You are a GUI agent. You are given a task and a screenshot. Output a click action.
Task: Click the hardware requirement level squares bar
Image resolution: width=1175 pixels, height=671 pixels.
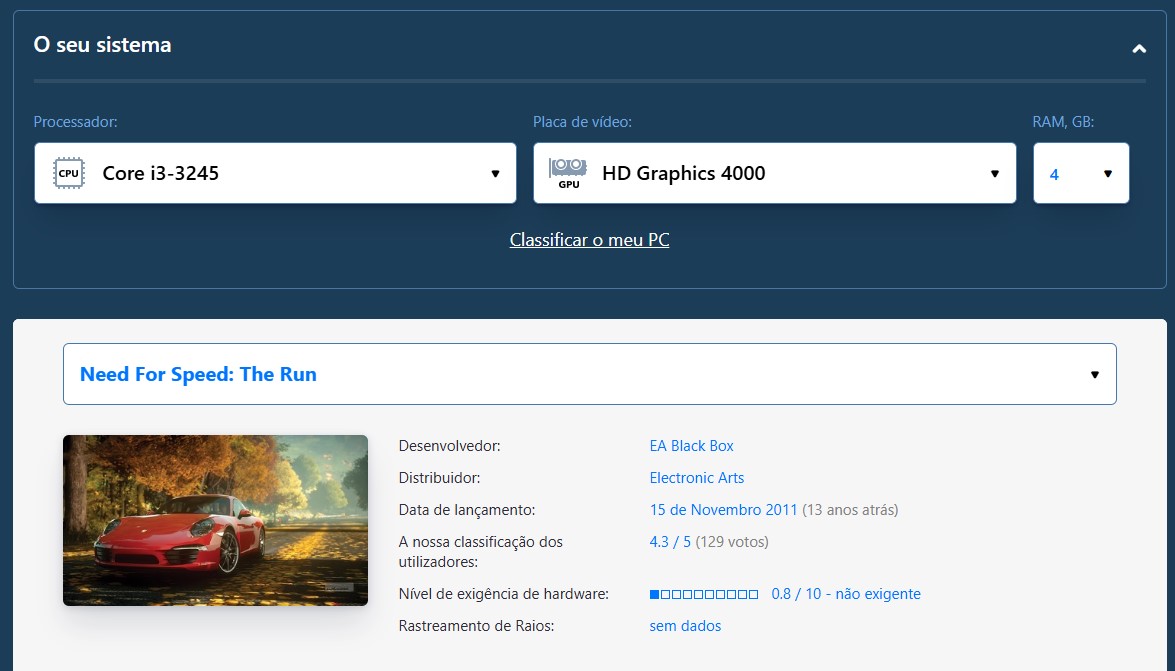coord(704,594)
